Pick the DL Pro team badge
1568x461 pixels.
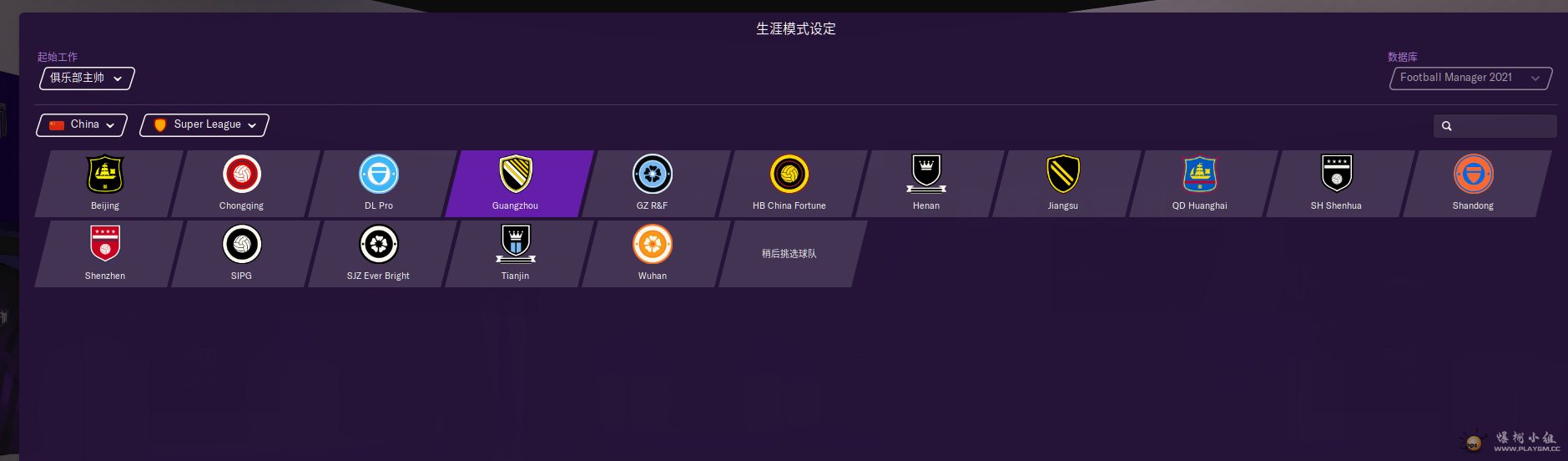379,174
